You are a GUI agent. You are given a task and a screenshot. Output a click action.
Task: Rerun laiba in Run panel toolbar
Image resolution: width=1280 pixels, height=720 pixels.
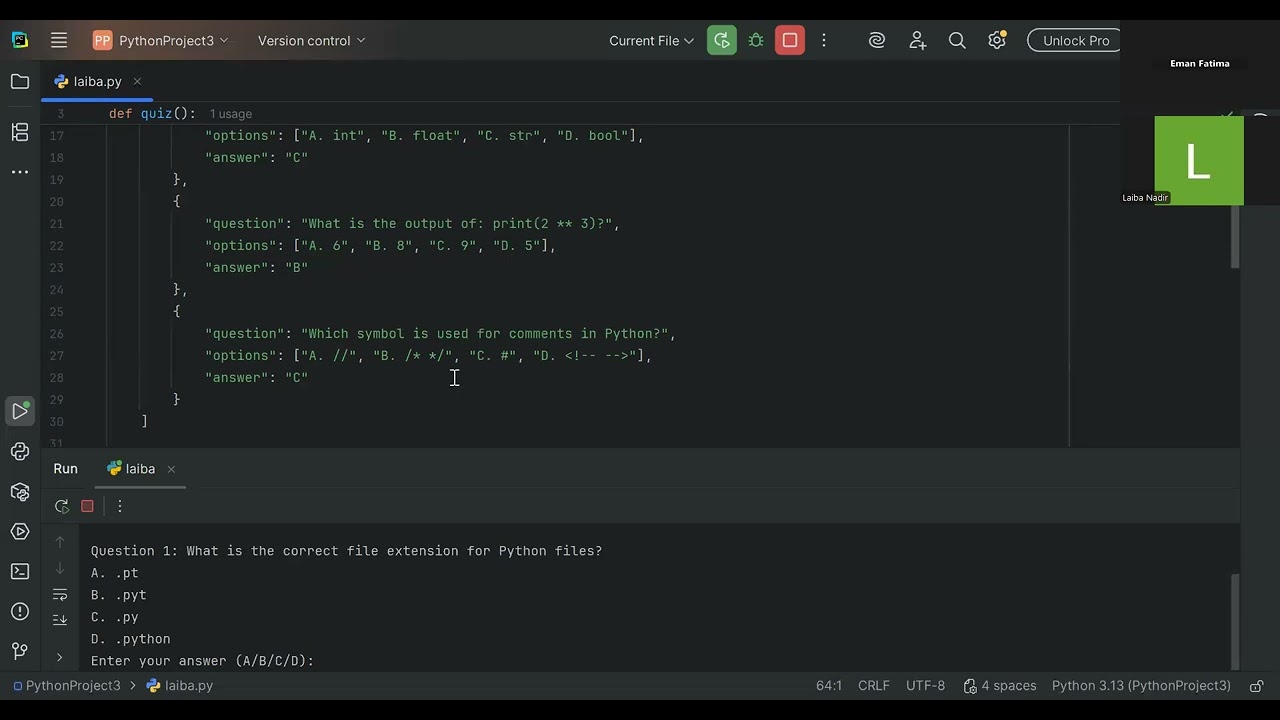coord(62,506)
